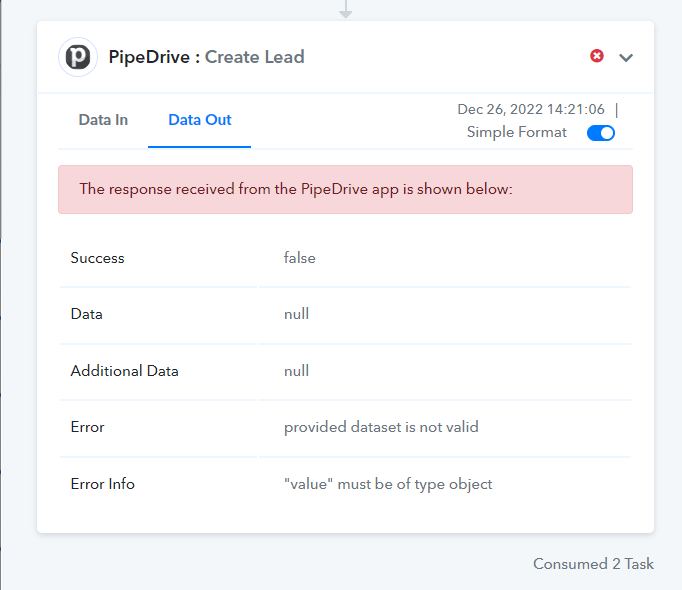
Task: Toggle the Simple Format switch off
Action: point(601,133)
